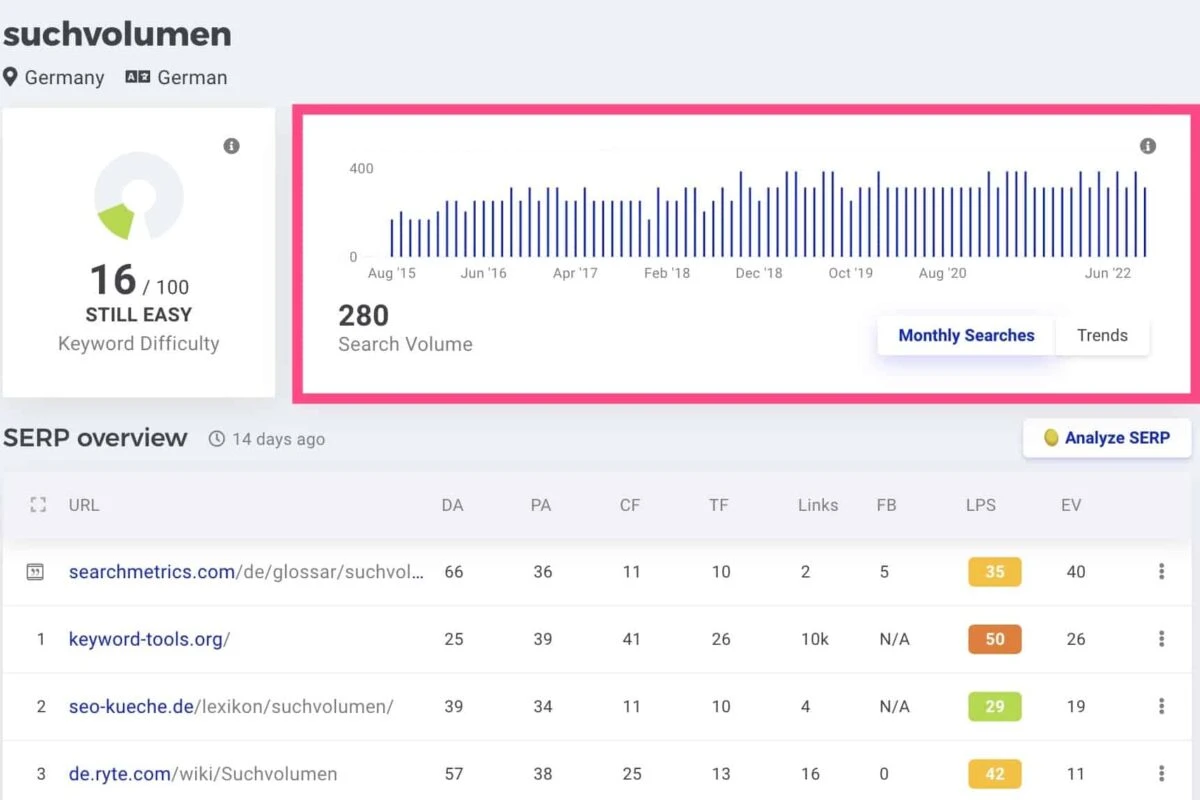Click the info icon on the search volume chart
Image resolution: width=1200 pixels, height=800 pixels.
(x=1147, y=146)
